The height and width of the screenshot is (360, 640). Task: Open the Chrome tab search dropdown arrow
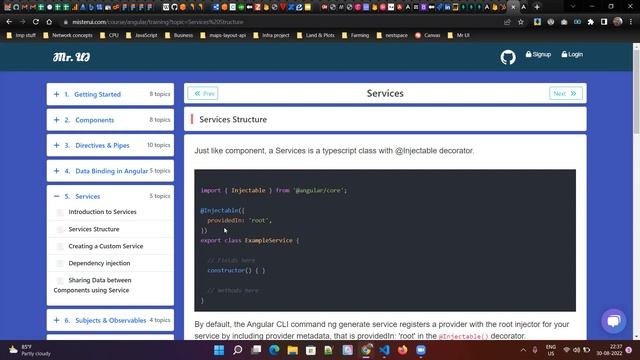click(x=573, y=7)
